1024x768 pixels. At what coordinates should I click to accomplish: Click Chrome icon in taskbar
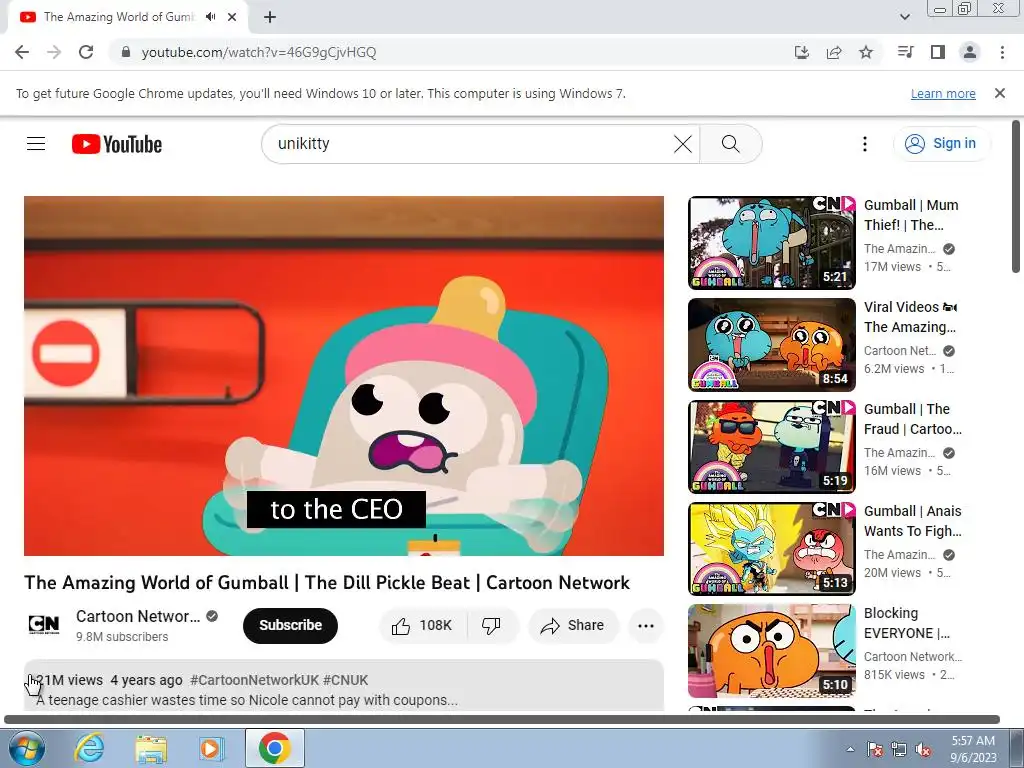[274, 748]
